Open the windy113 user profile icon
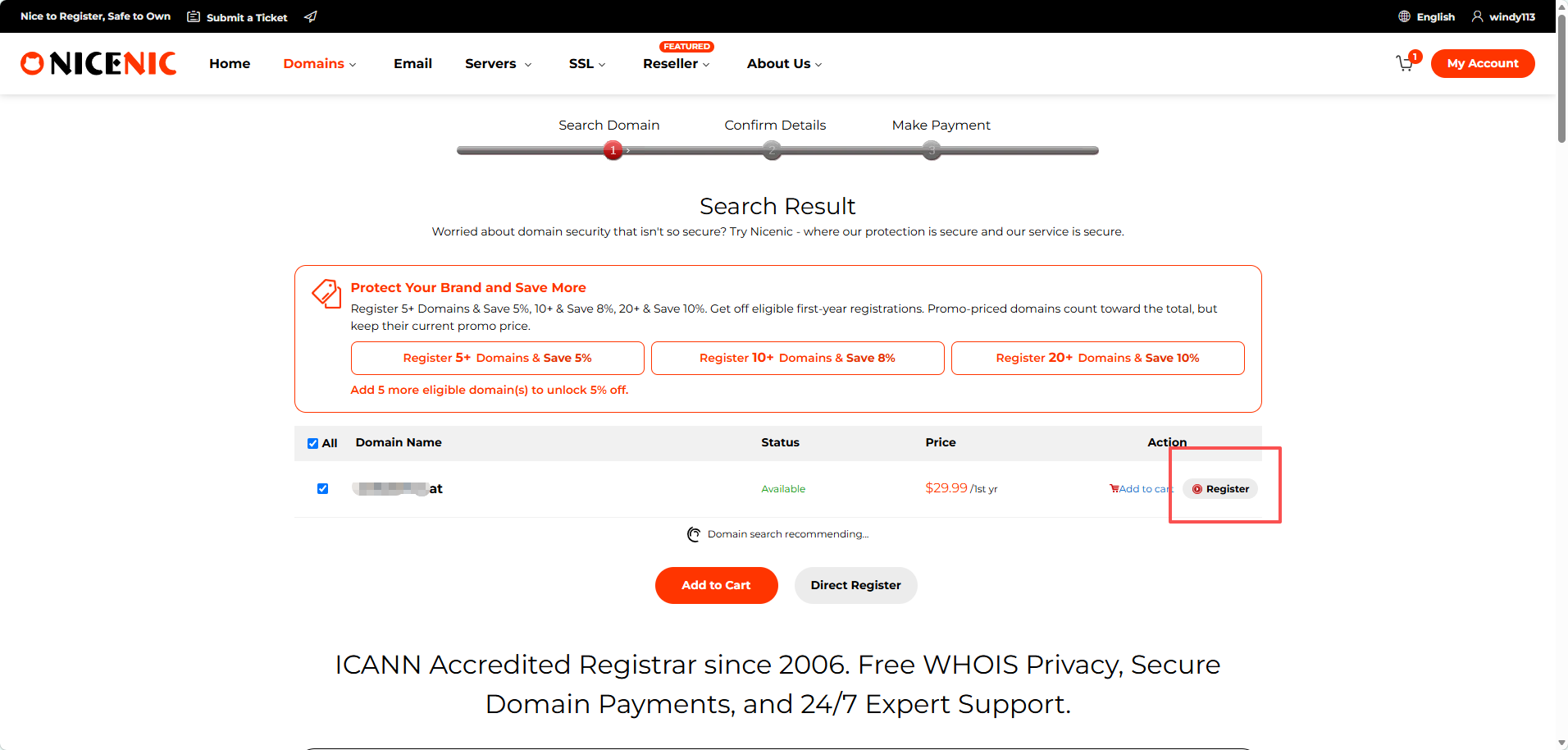Screen dimensions: 1568x750 (x=1477, y=16)
